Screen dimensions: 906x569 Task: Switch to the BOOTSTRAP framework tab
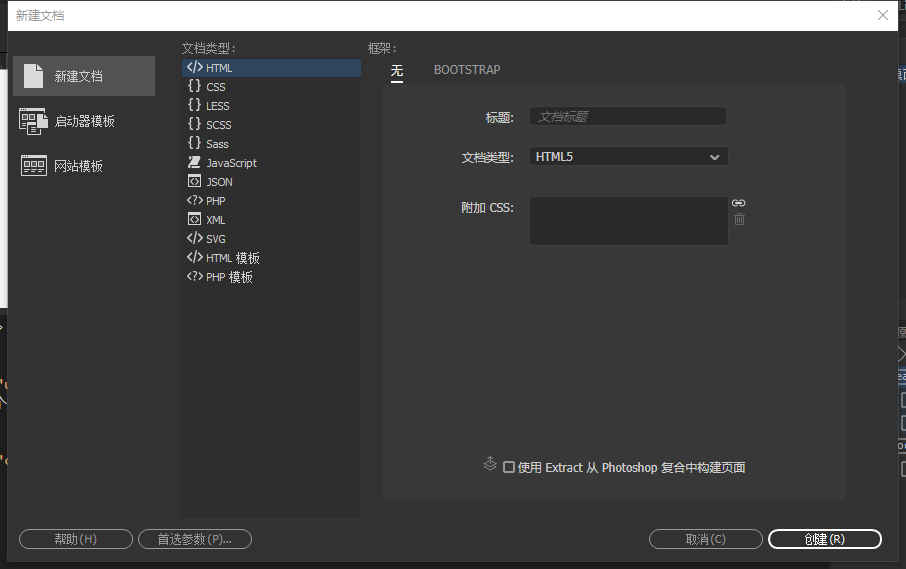click(x=467, y=70)
